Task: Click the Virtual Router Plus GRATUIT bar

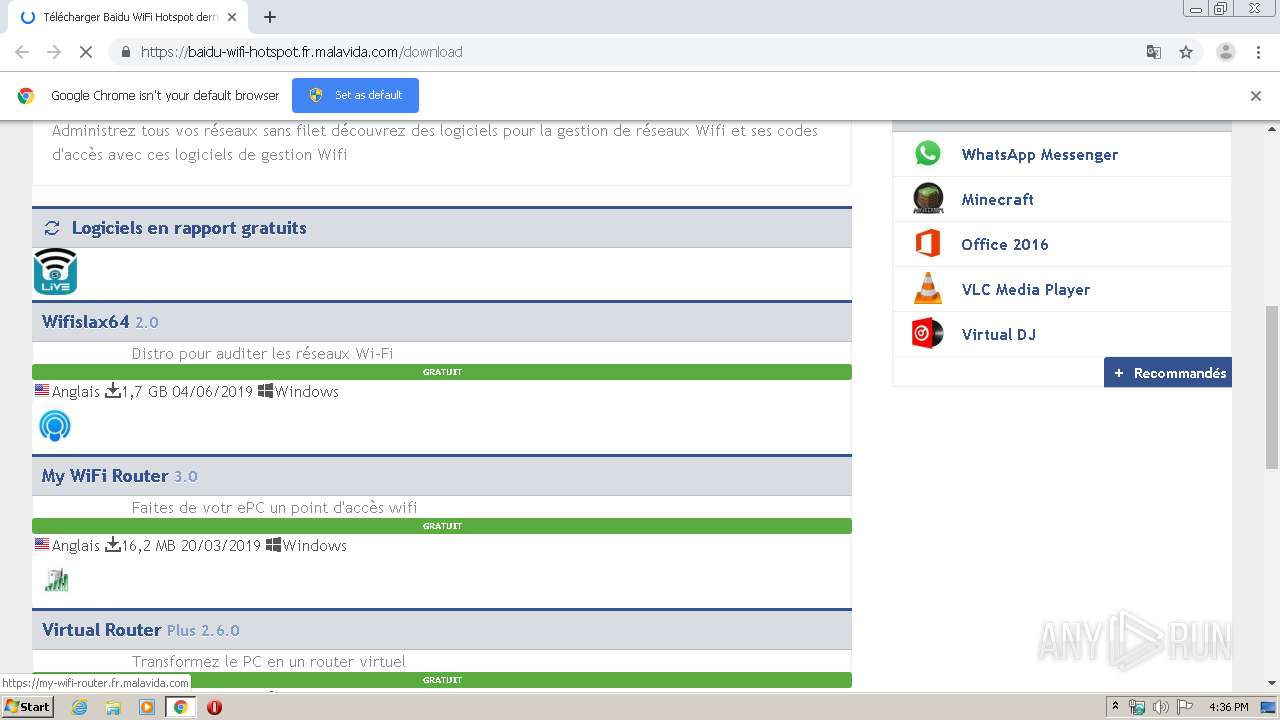Action: 442,680
